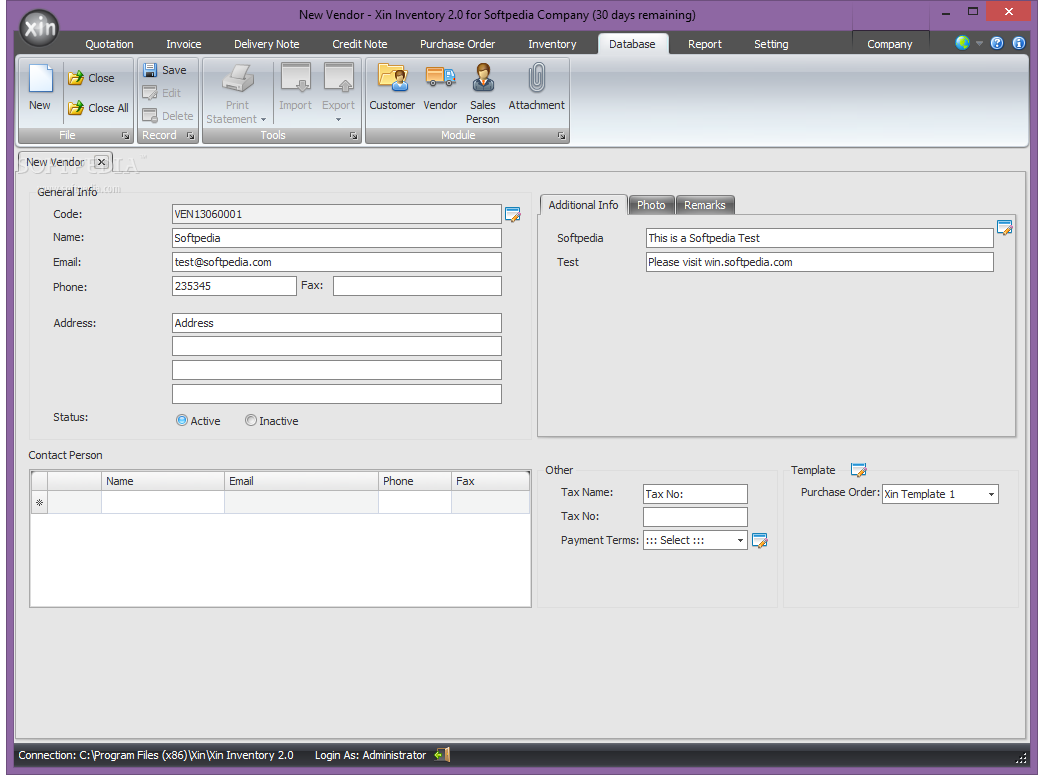Open the Vendor module truck icon
This screenshot has height=775, width=1038.
click(x=440, y=87)
